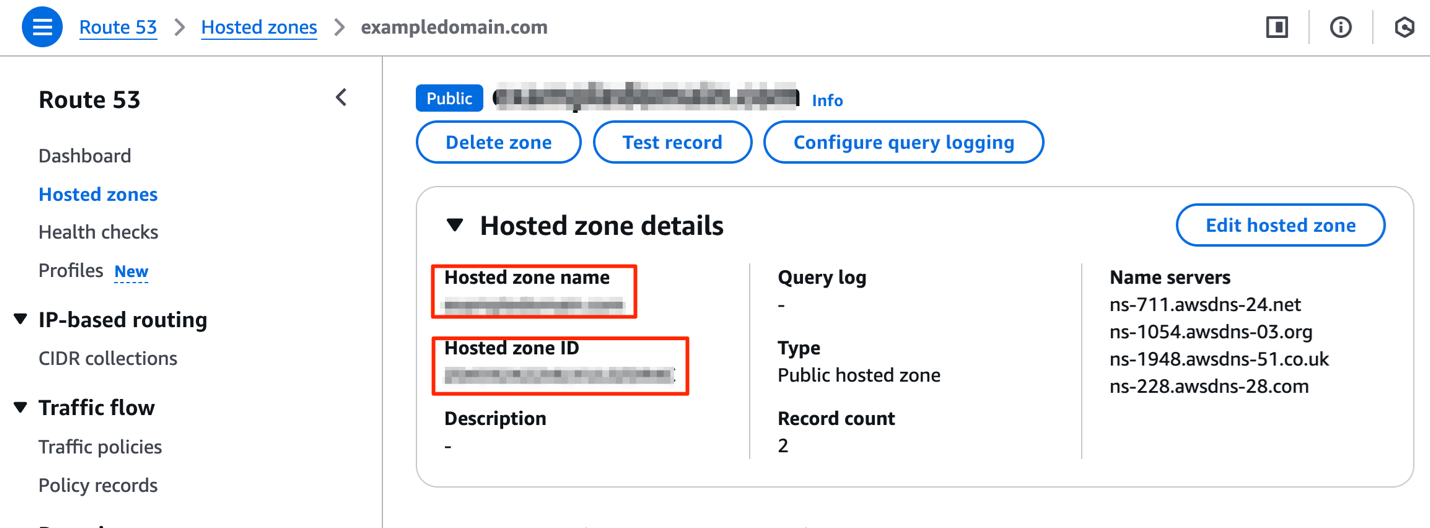Viewport: 1430px width, 528px height.
Task: Click Configure query logging button
Action: pyautogui.click(x=904, y=142)
